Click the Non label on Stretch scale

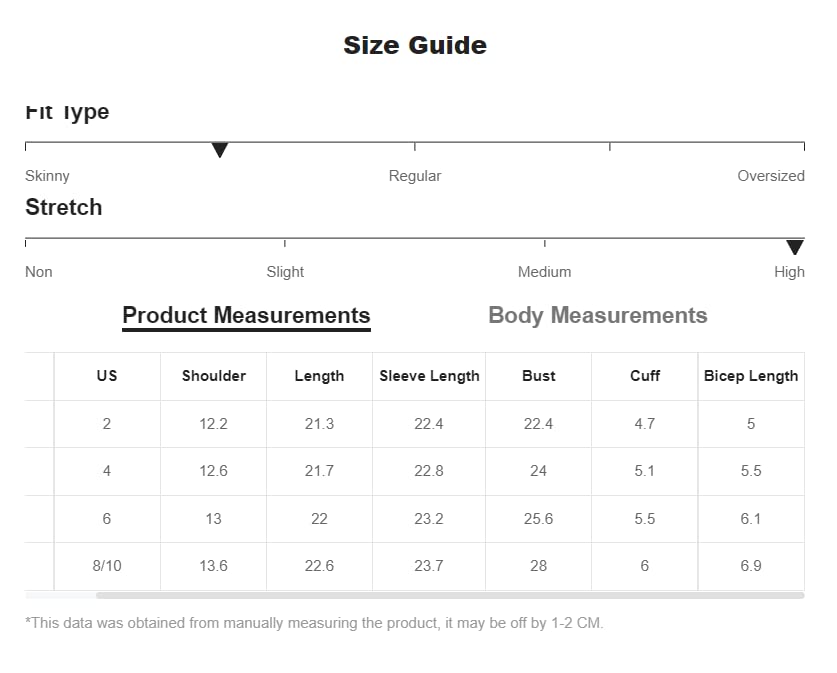point(38,272)
